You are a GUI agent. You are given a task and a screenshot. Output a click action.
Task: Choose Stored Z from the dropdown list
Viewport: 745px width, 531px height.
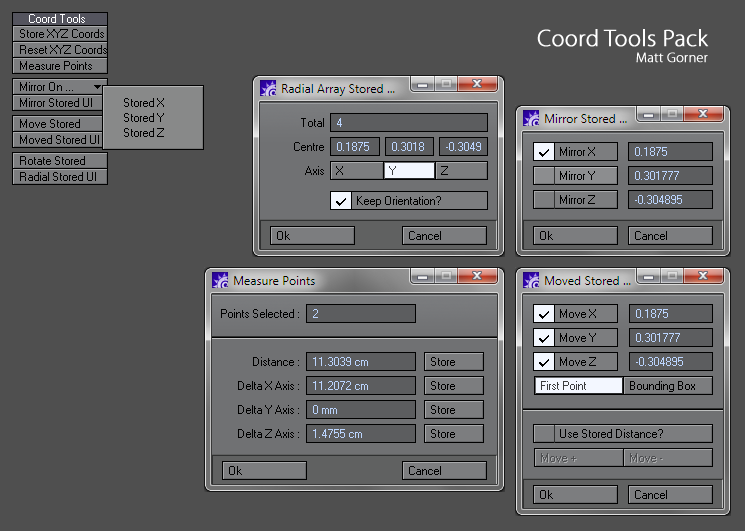coord(144,133)
